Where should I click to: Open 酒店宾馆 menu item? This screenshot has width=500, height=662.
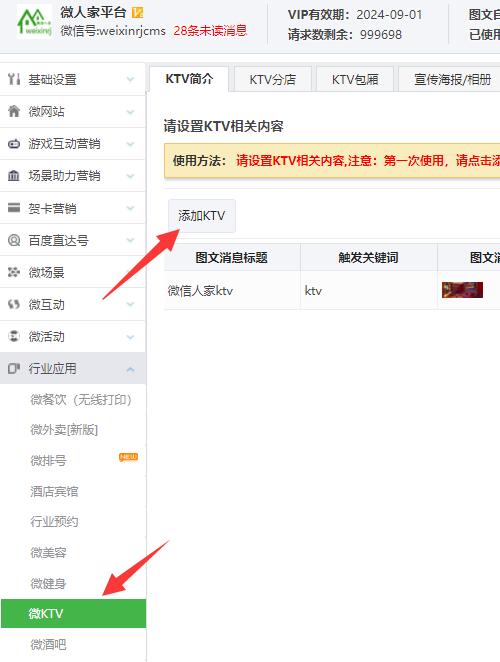pos(54,491)
